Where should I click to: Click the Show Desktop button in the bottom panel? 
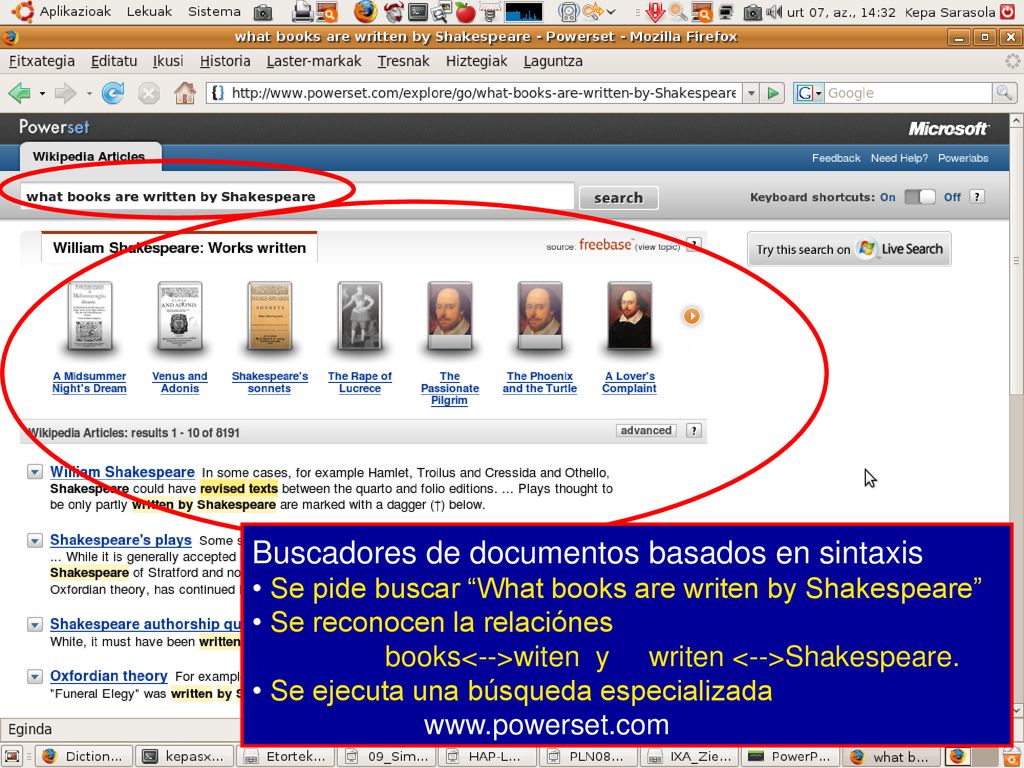[13, 756]
